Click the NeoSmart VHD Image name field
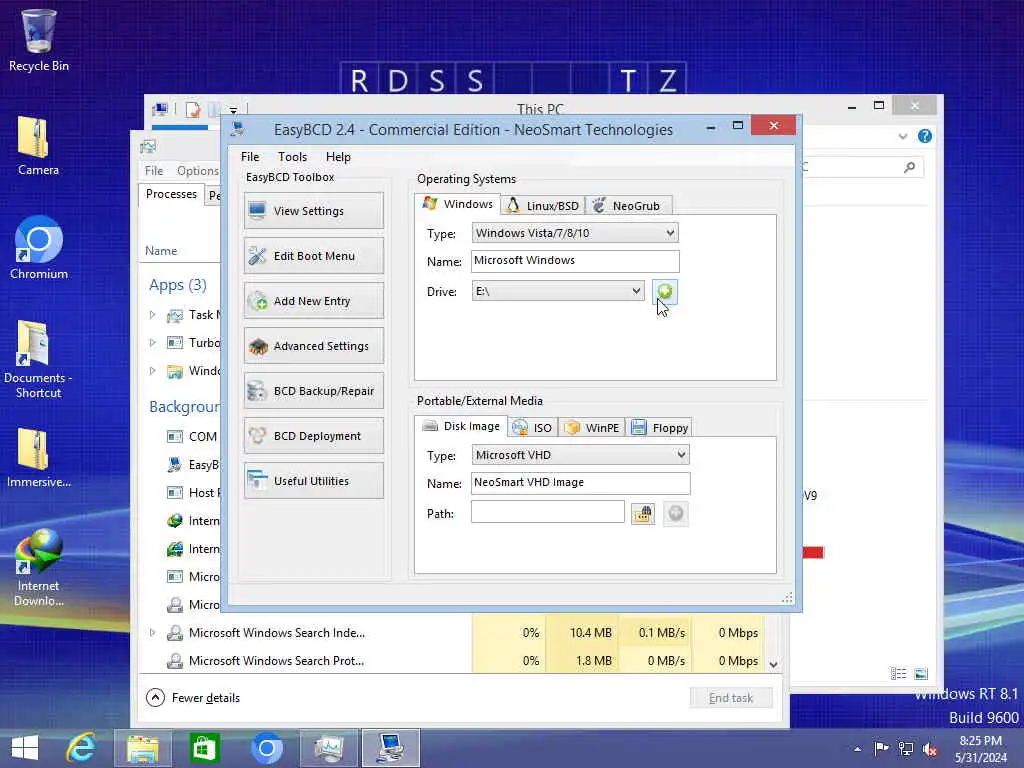 (x=580, y=483)
